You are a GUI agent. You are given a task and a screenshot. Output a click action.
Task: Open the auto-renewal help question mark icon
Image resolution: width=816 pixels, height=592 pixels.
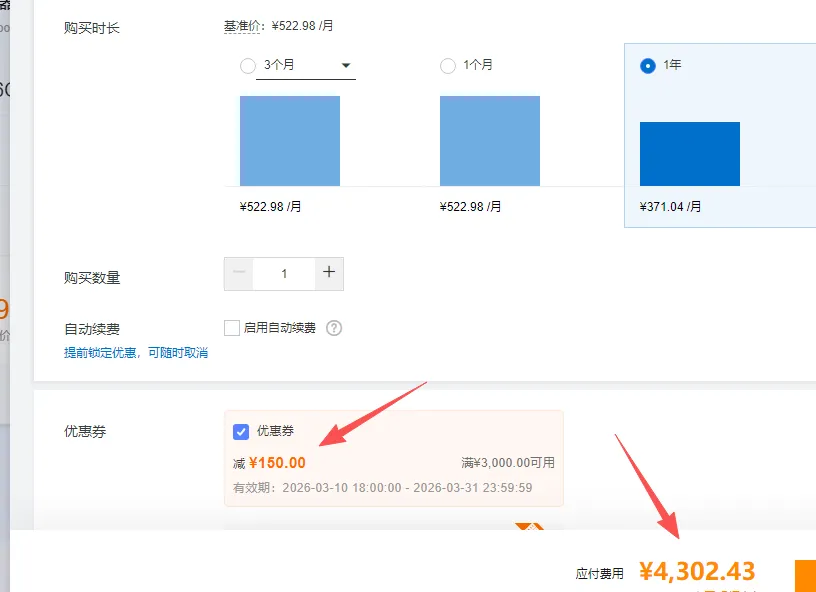tap(334, 328)
